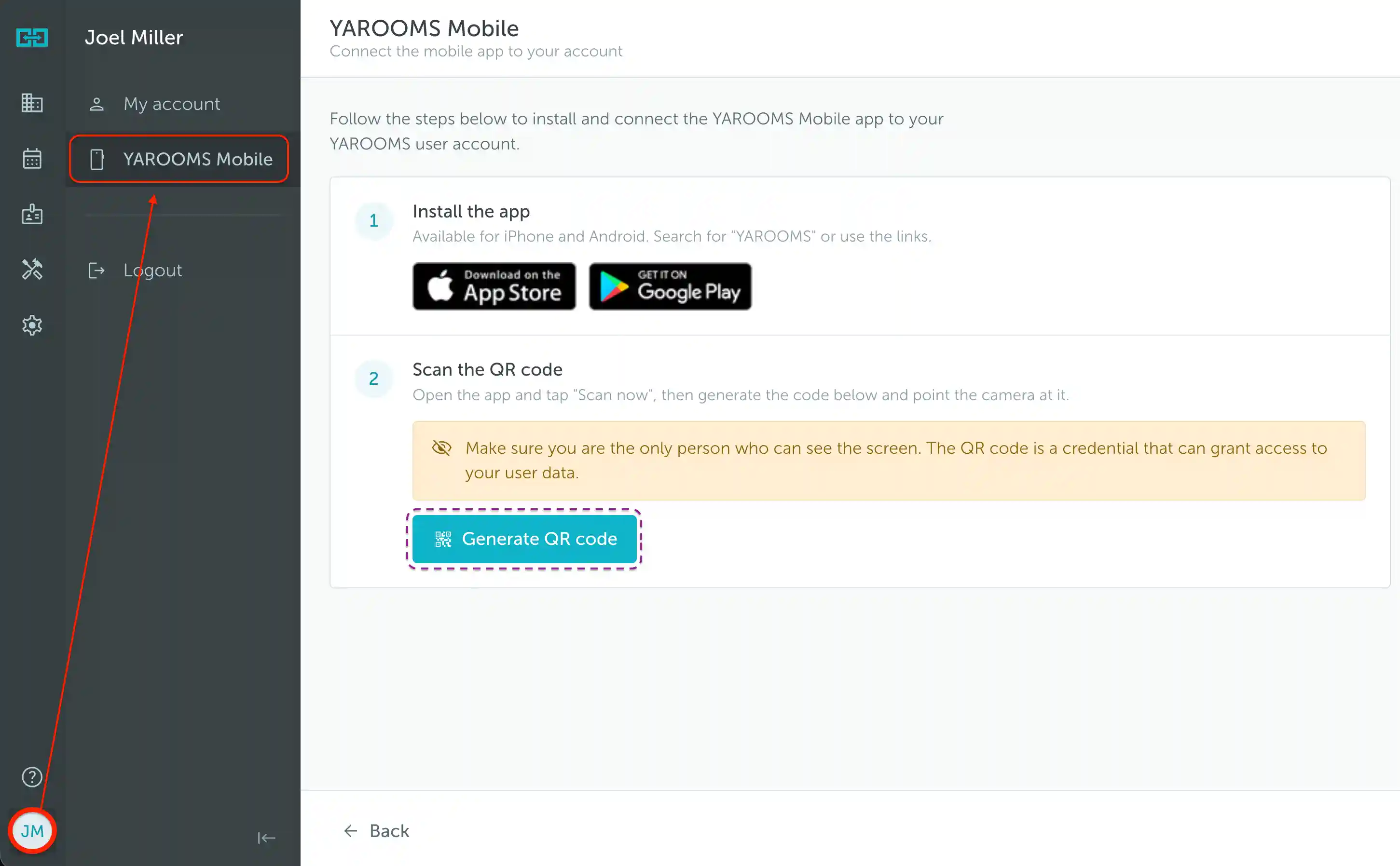Click the JM user avatar
This screenshot has height=866, width=1400.
pos(32,831)
